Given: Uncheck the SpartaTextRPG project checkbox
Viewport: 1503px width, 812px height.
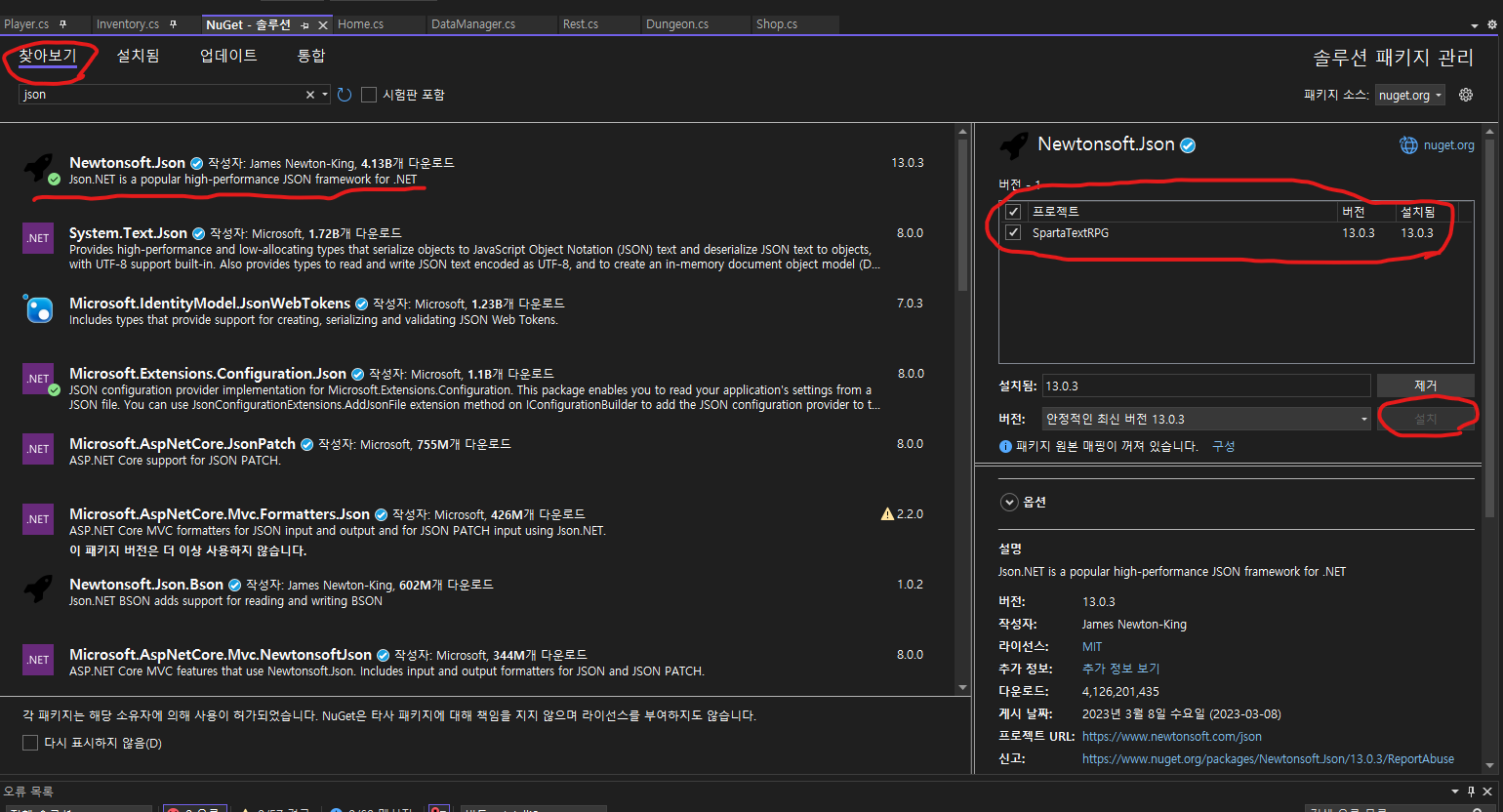Looking at the screenshot, I should [x=1013, y=233].
